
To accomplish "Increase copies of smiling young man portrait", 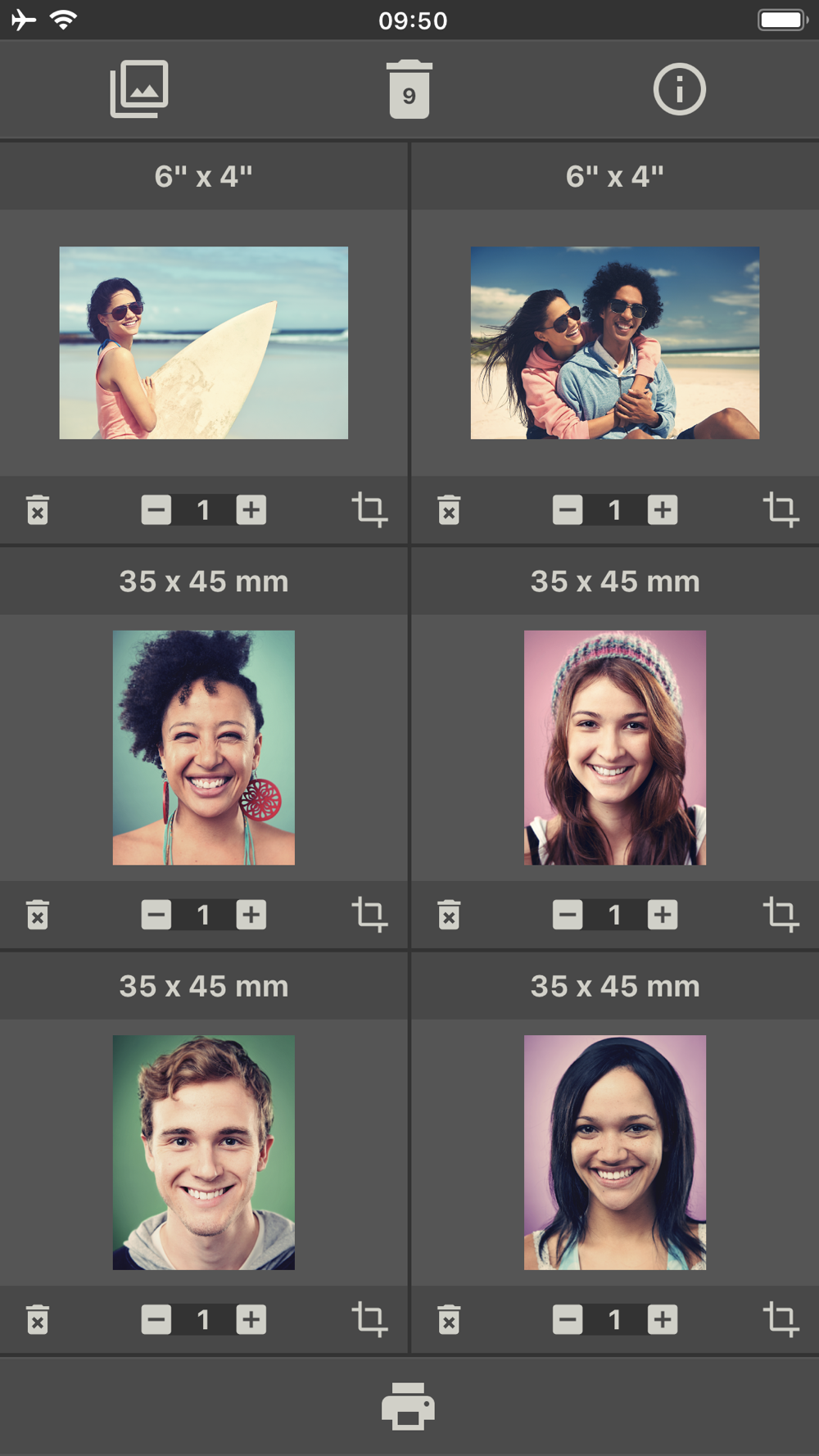I will pyautogui.click(x=251, y=1319).
